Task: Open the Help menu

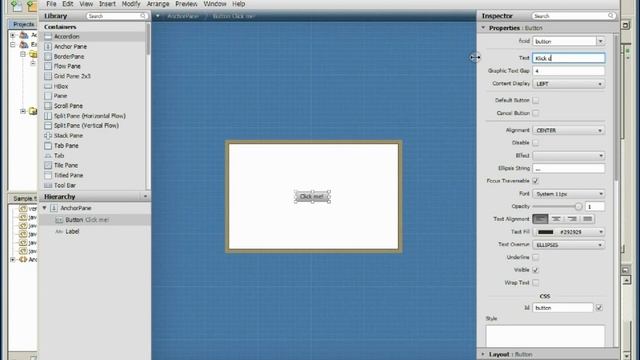Action: 238,4
